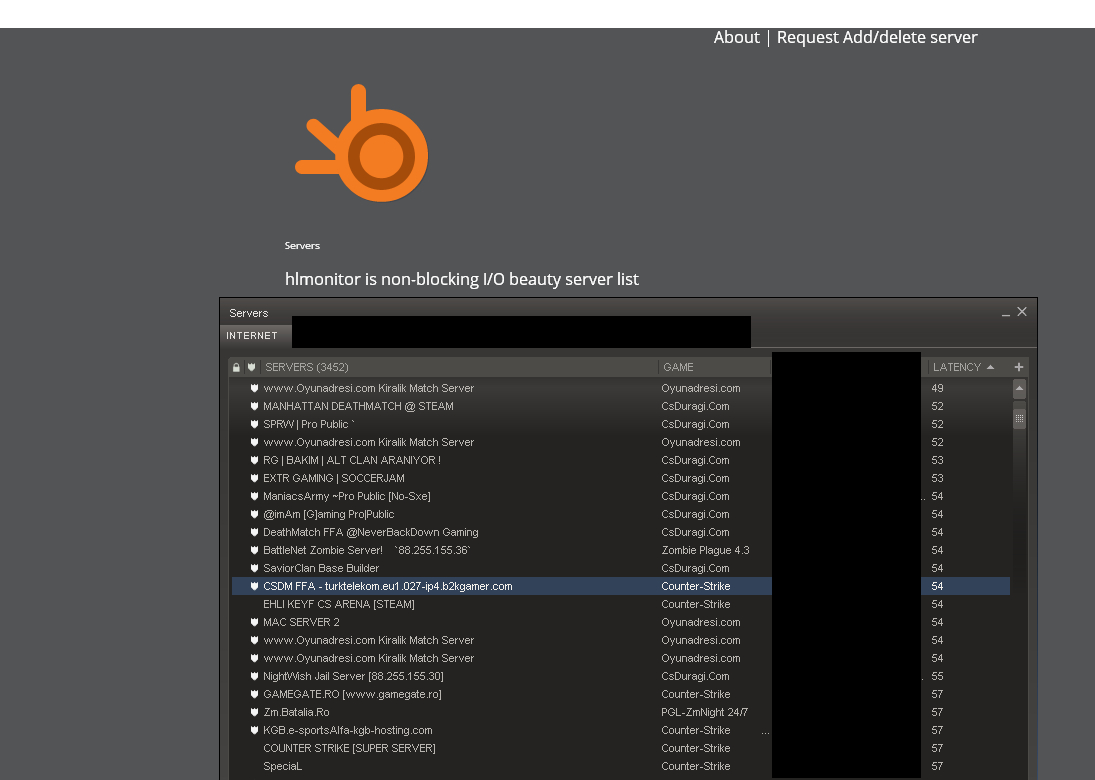Sort by LATENCY column header
1095x780 pixels.
pos(963,367)
